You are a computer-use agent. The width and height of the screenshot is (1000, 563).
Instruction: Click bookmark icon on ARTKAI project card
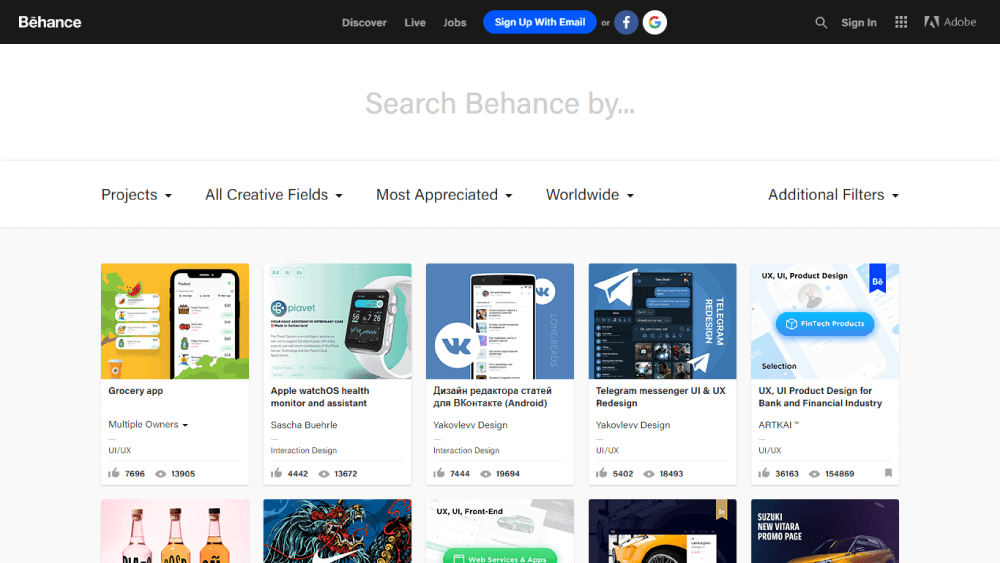pos(888,473)
